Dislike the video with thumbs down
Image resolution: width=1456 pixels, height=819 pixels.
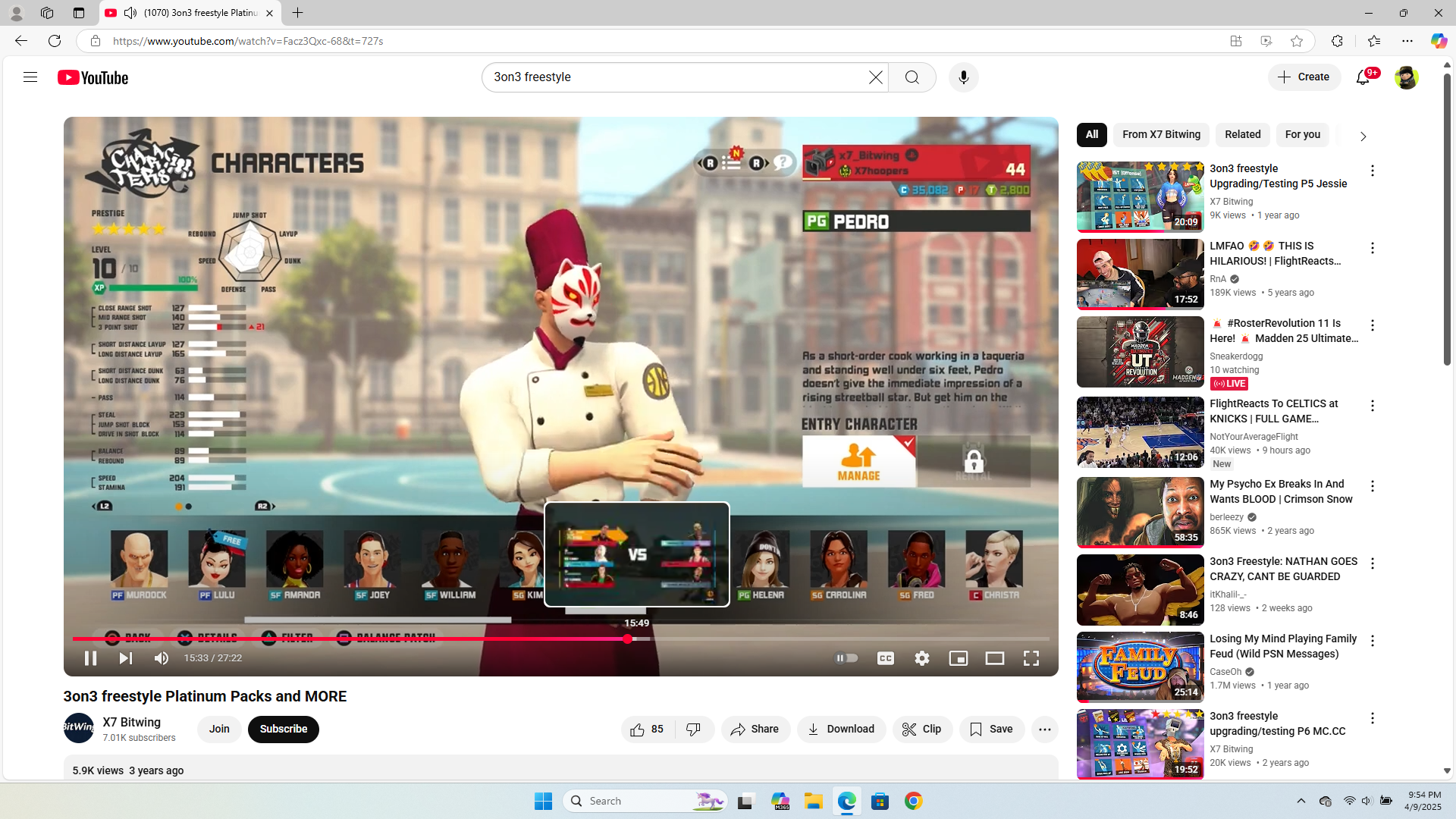tap(694, 730)
